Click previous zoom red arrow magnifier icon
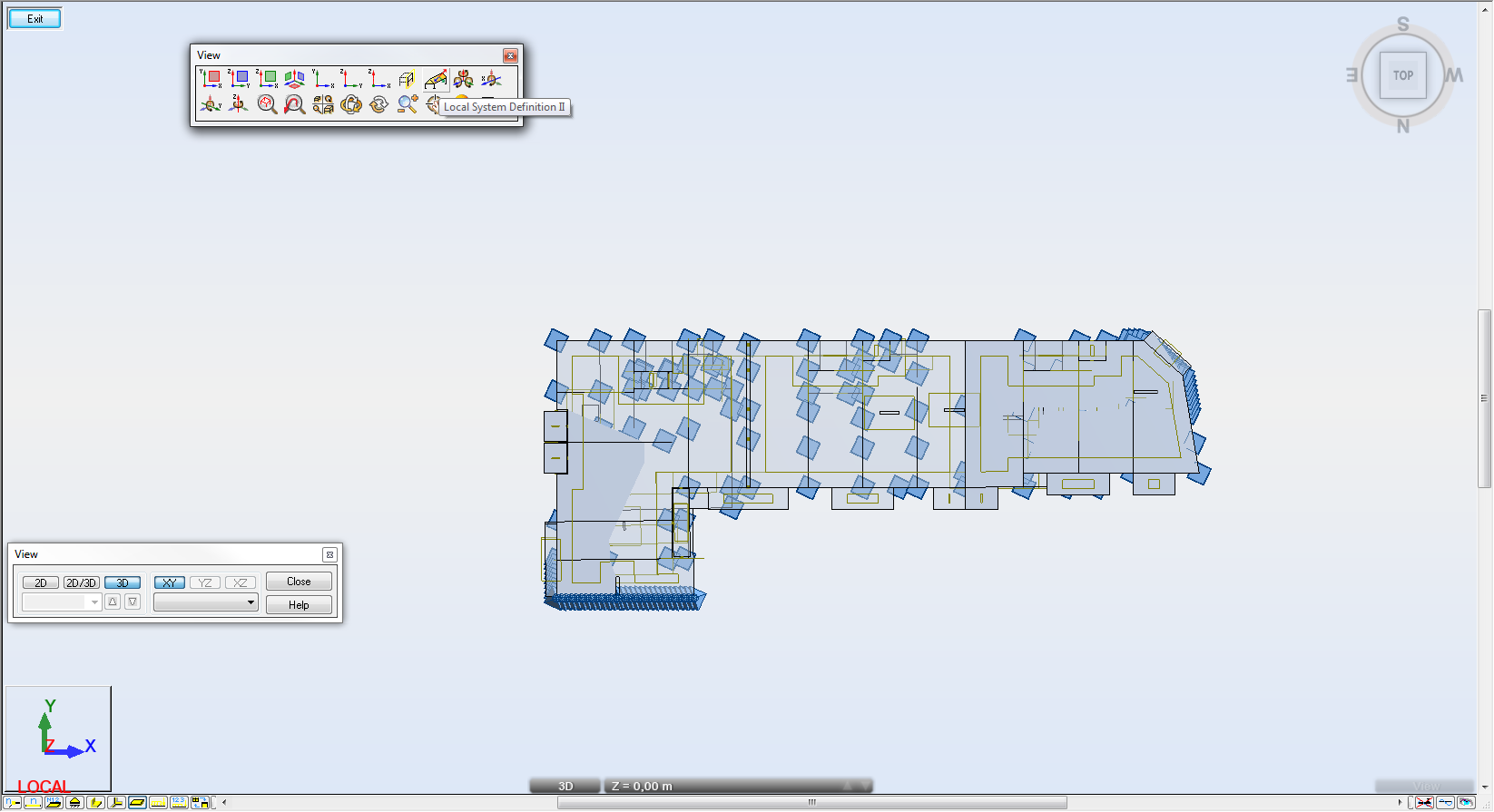 click(x=295, y=104)
